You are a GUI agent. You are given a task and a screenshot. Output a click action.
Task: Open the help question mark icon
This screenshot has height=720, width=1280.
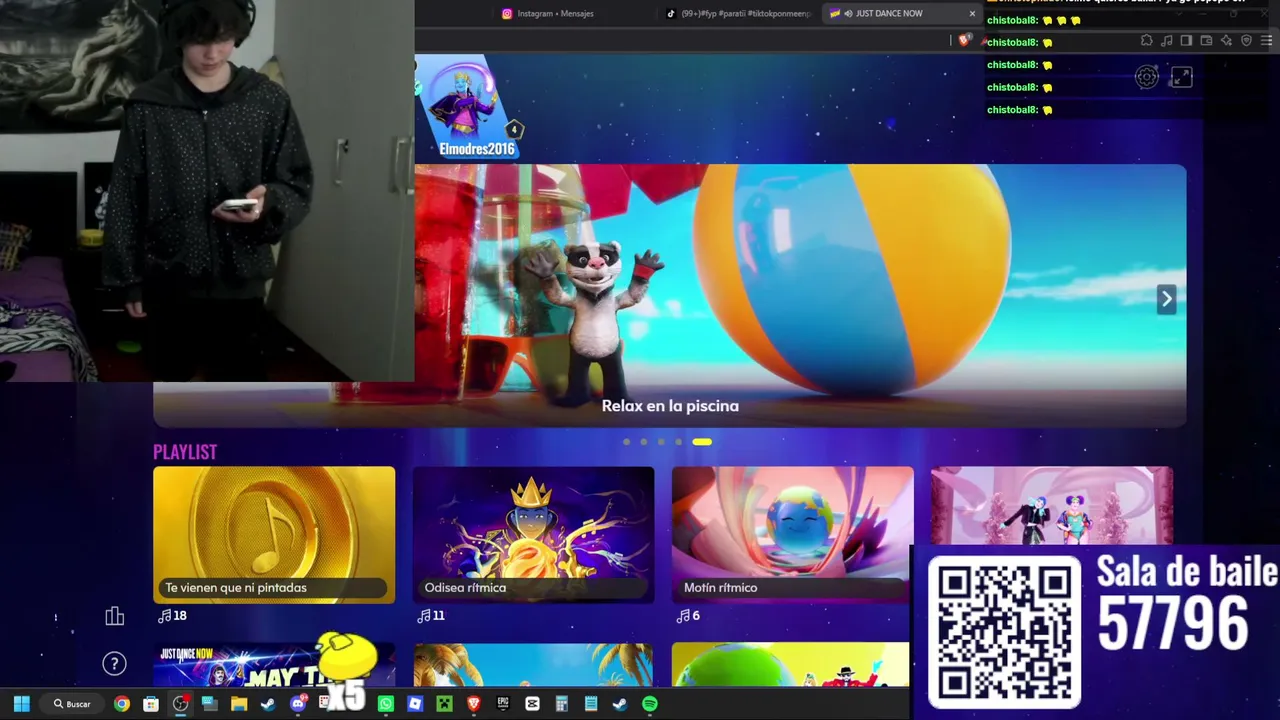[115, 663]
